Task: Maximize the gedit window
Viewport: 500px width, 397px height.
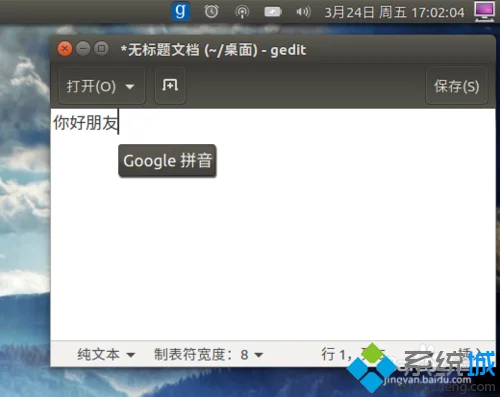Action: 101,49
